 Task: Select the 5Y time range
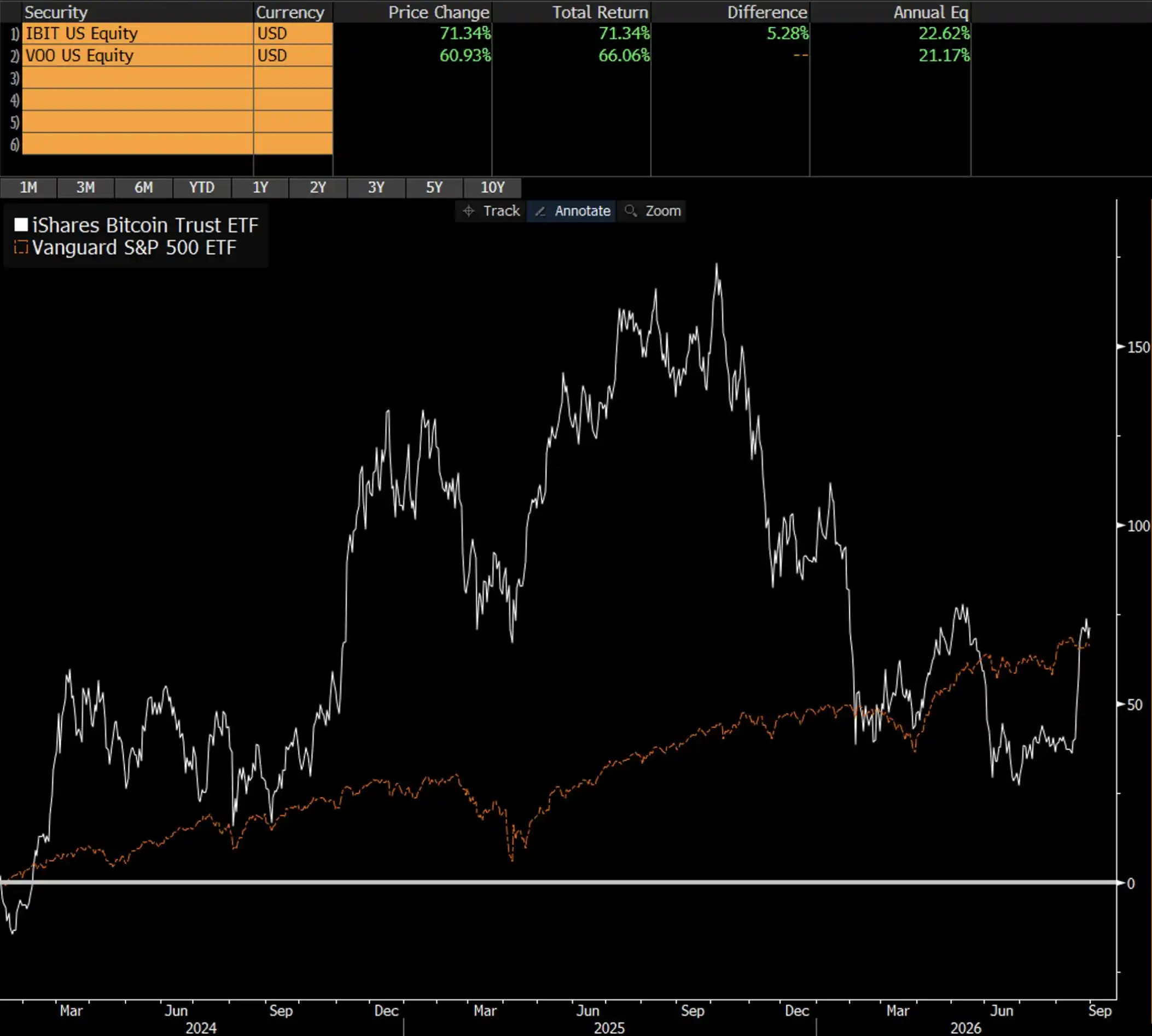click(x=434, y=187)
